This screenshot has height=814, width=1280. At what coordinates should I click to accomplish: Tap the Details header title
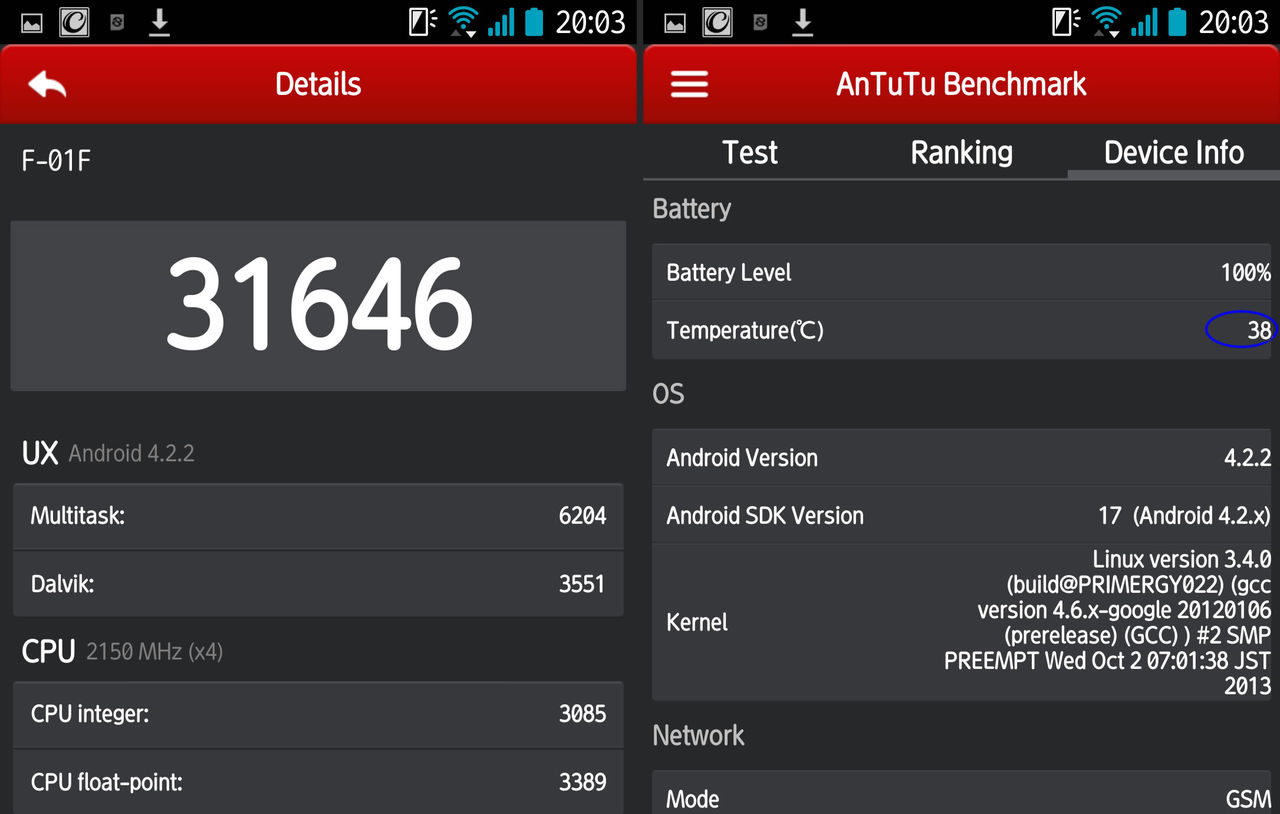point(318,84)
